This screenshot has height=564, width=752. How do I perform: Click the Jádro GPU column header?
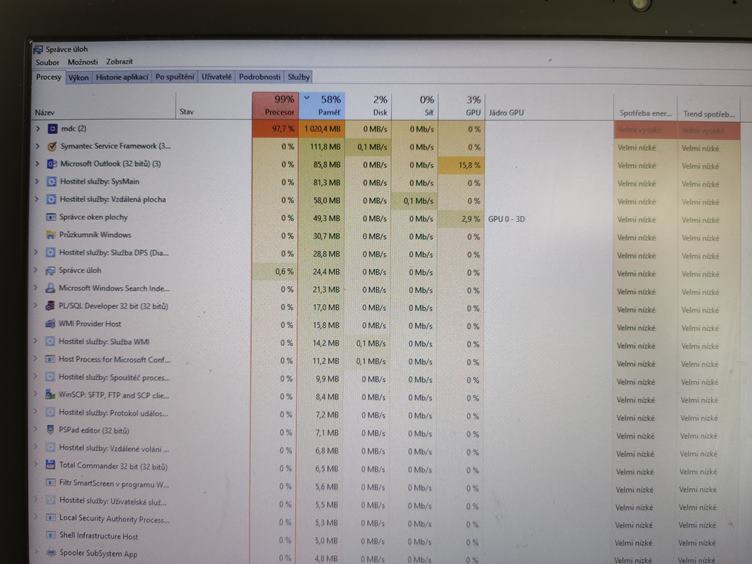point(549,106)
